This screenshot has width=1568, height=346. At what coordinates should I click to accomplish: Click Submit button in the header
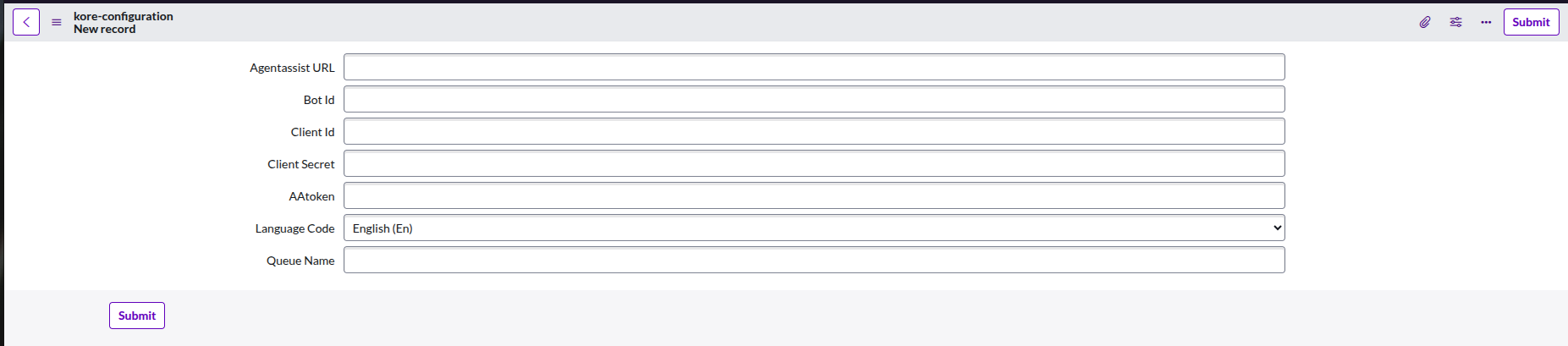(x=1531, y=22)
